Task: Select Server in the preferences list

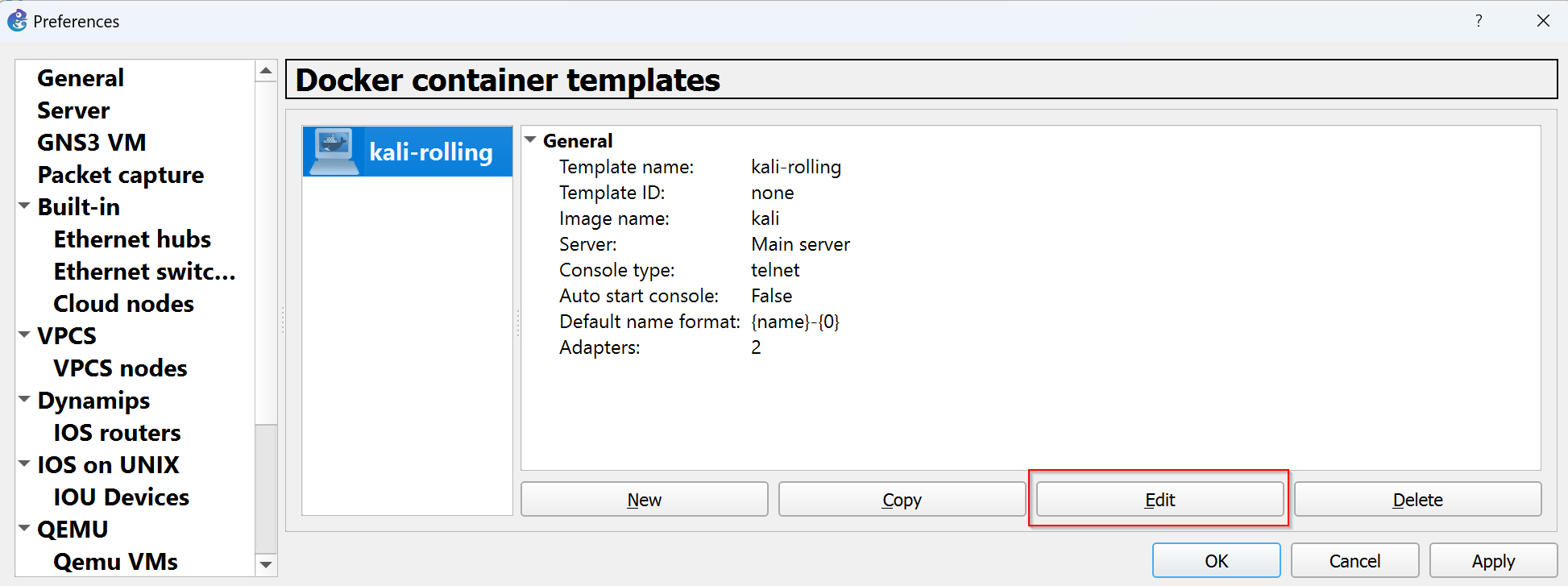Action: 73,110
